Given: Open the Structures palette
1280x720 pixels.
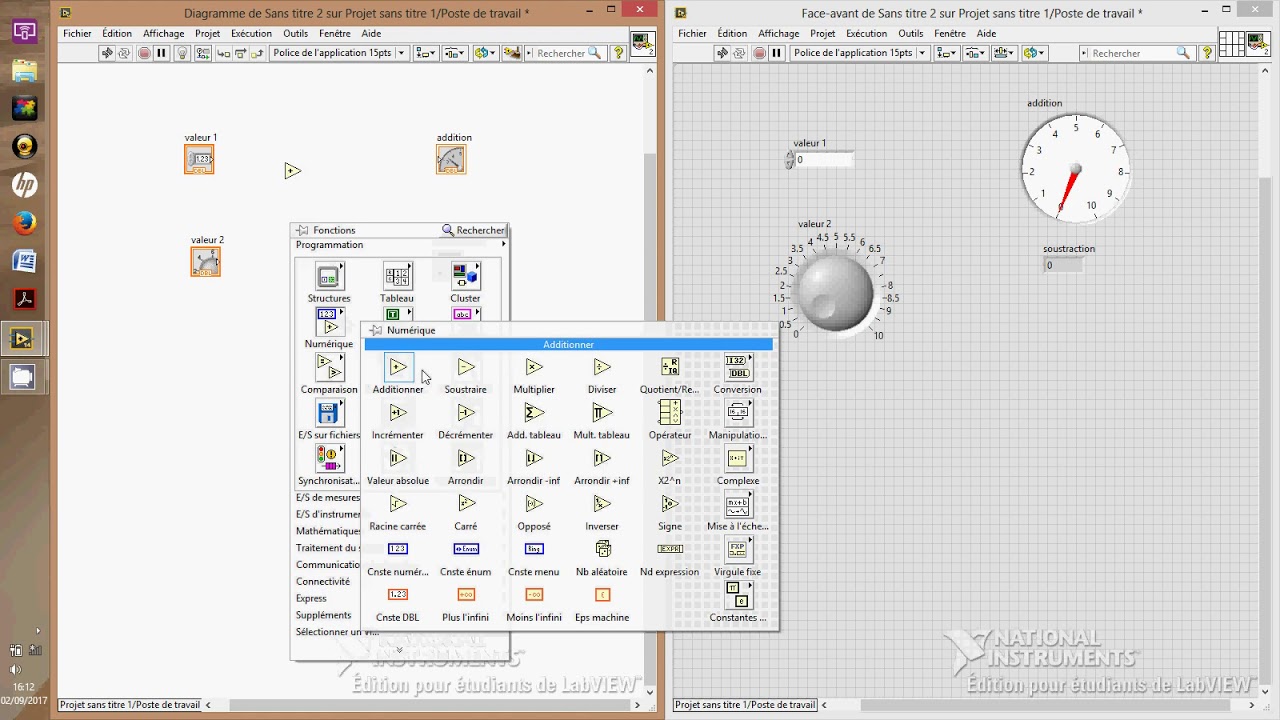Looking at the screenshot, I should (329, 276).
